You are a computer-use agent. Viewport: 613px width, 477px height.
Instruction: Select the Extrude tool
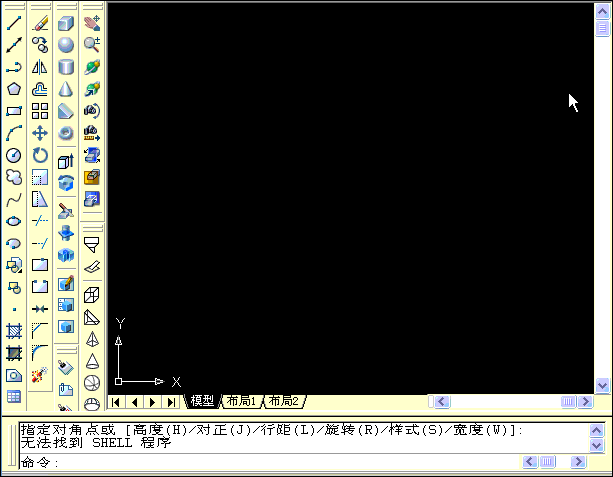click(66, 161)
